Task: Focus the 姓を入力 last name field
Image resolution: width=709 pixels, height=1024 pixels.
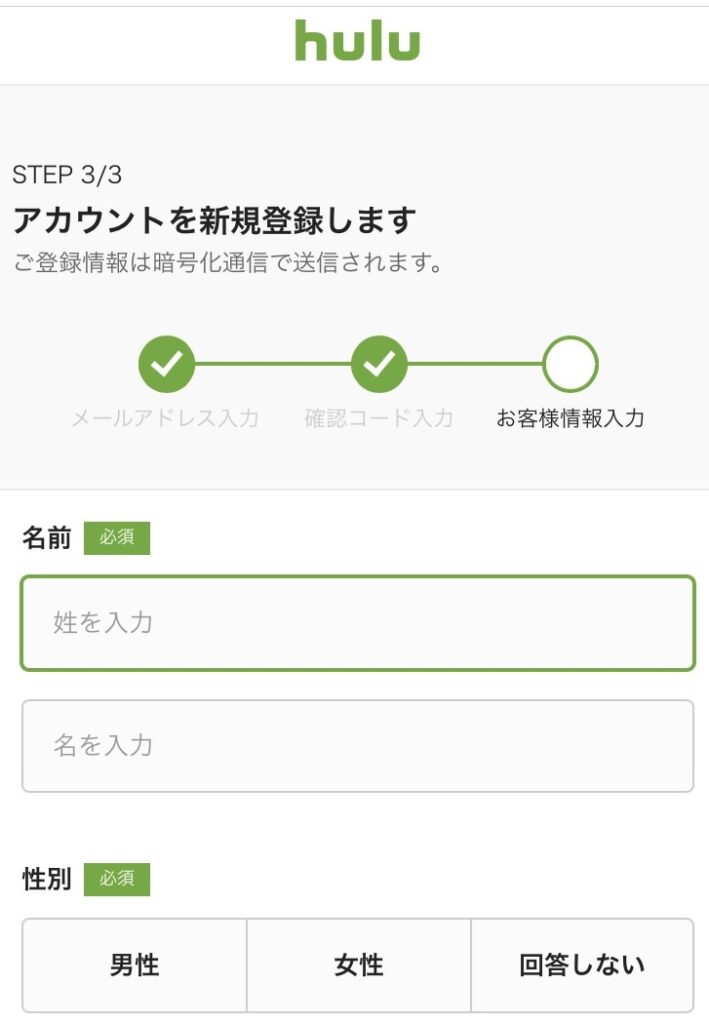Action: [358, 622]
